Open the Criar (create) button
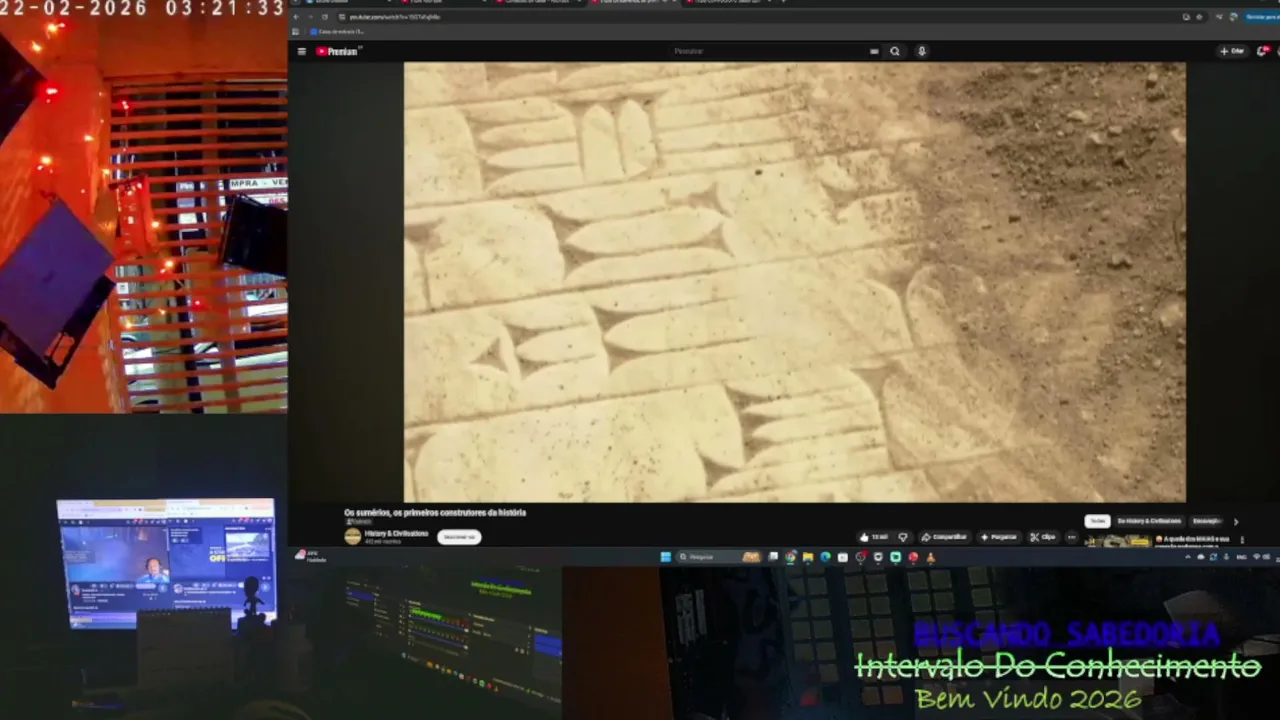 click(1232, 51)
